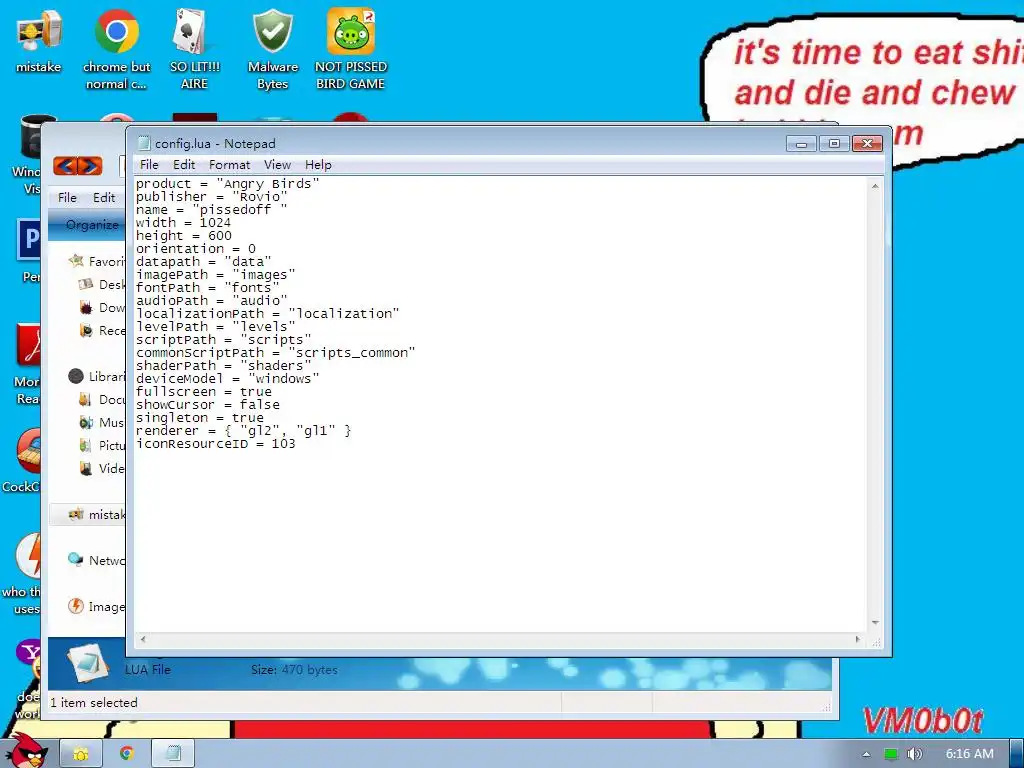
Task: Open the PDF reader desktop icon
Action: click(x=27, y=364)
